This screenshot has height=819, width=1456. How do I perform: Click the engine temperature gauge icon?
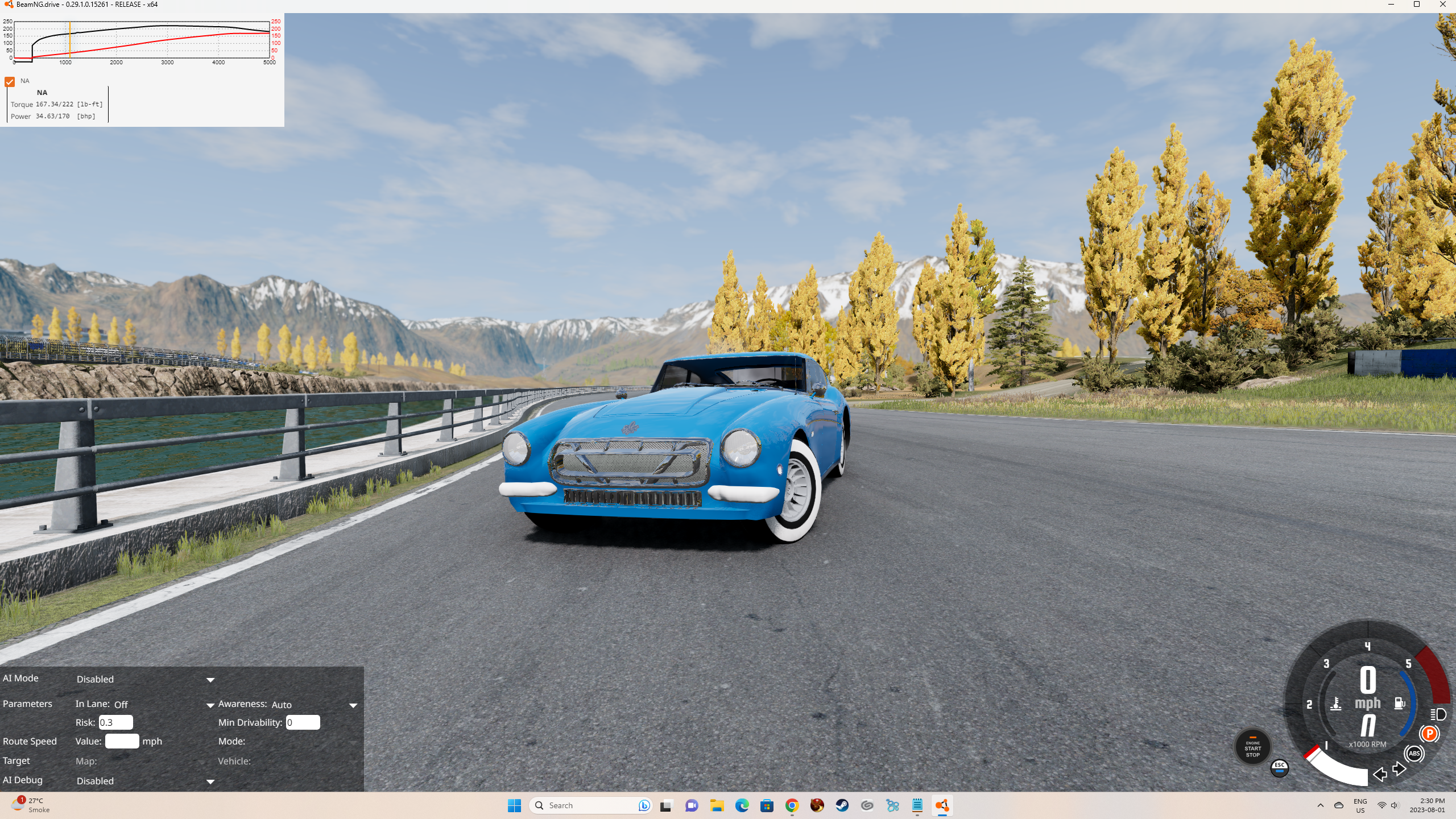click(x=1336, y=704)
